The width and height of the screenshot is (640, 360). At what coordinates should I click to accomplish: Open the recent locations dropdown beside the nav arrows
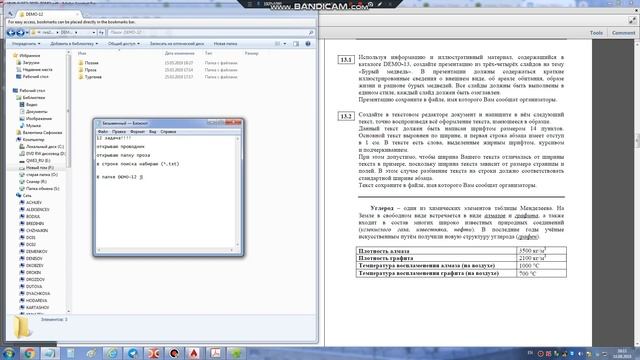(x=27, y=32)
